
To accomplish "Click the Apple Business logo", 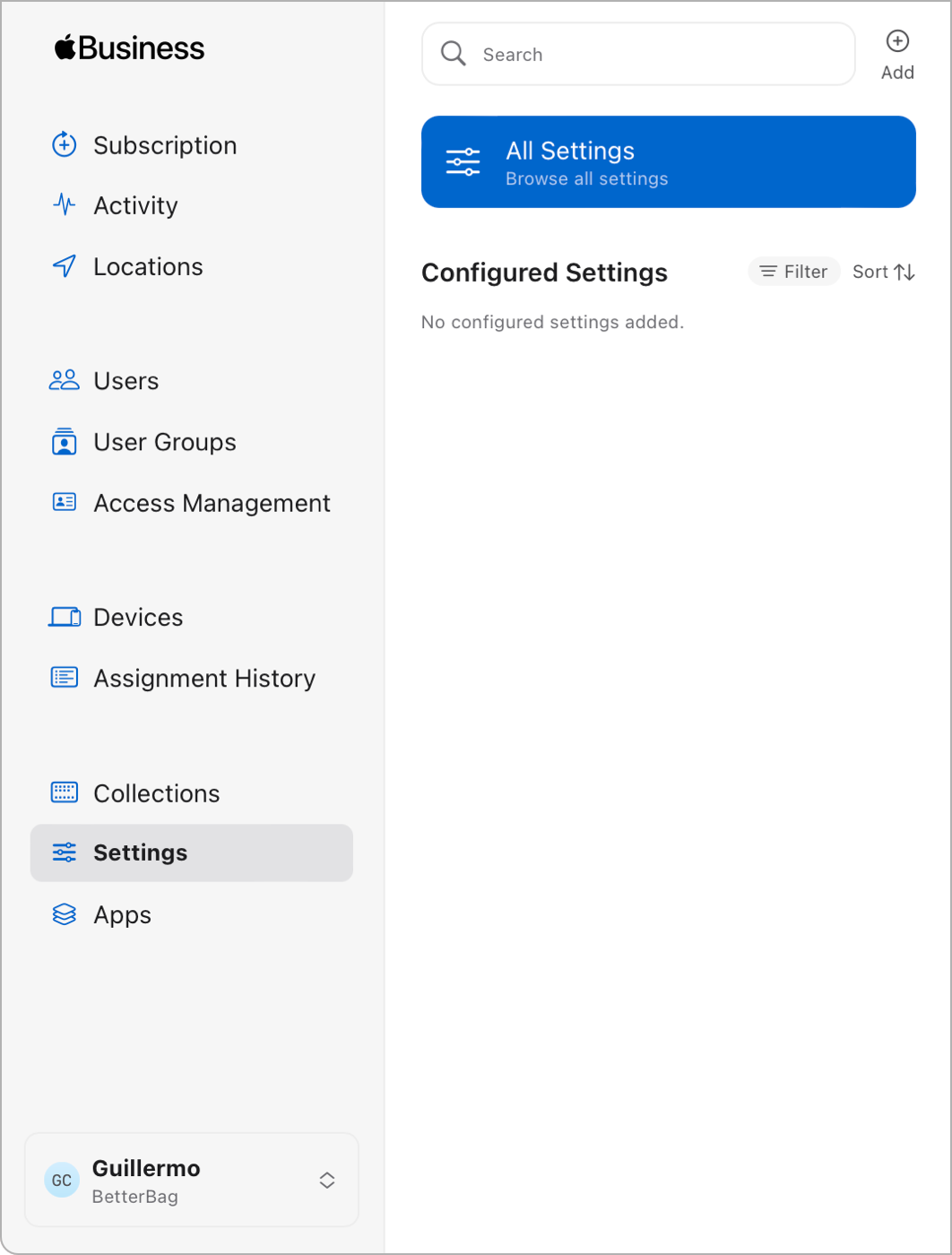I will pos(130,48).
